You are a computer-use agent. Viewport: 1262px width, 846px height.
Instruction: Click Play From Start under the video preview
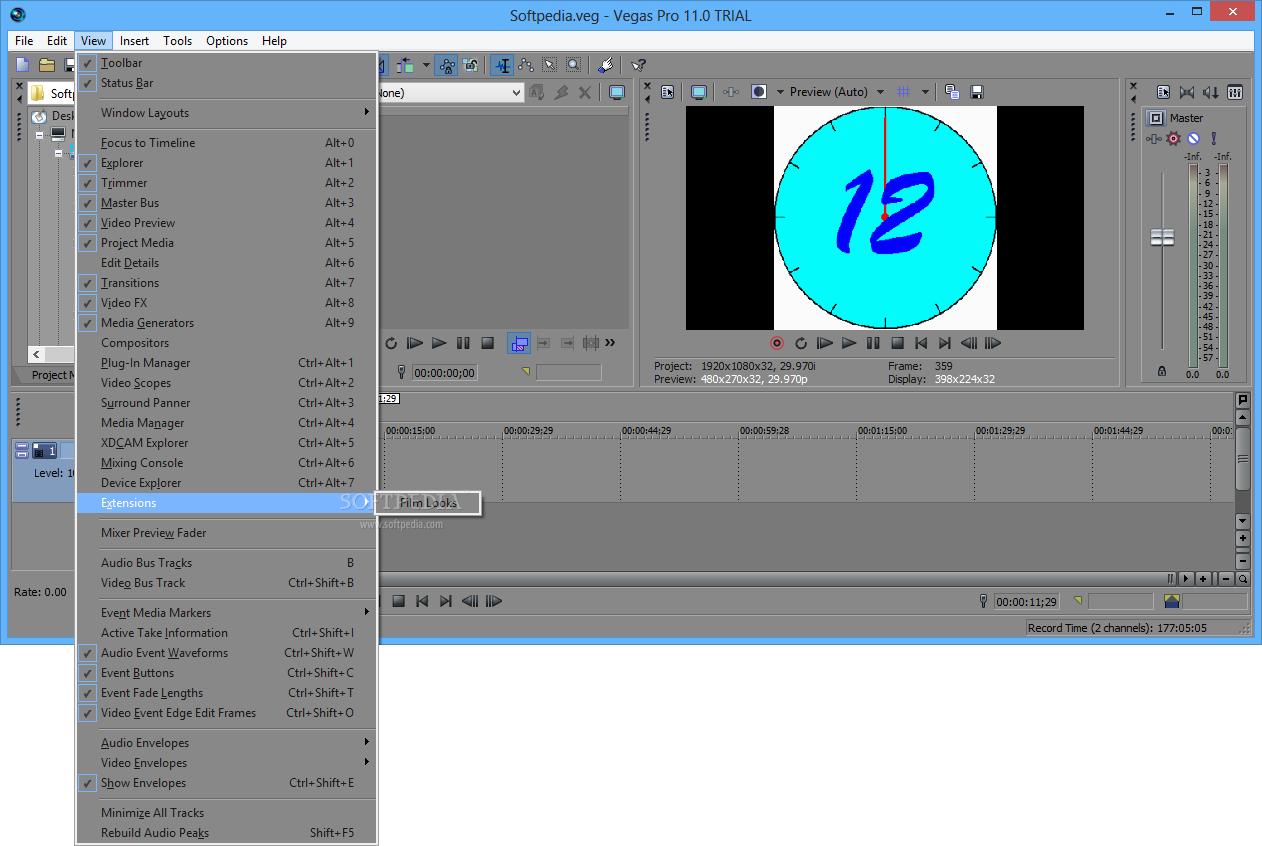pyautogui.click(x=824, y=343)
